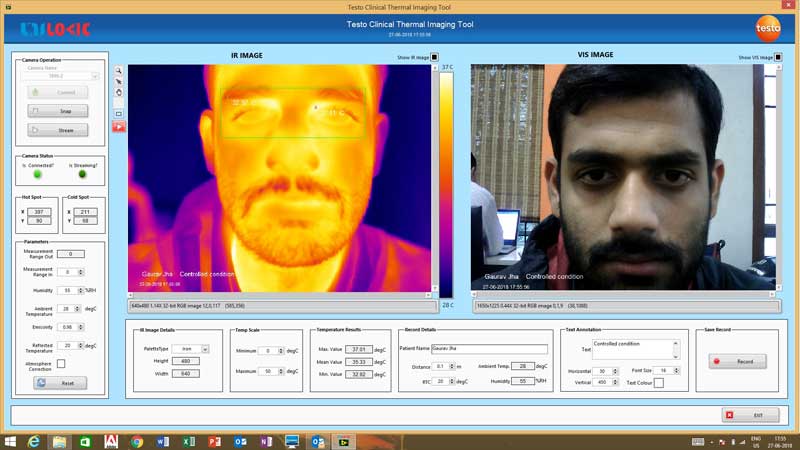Adjust the Distance stepper in Record Details

click(452, 366)
